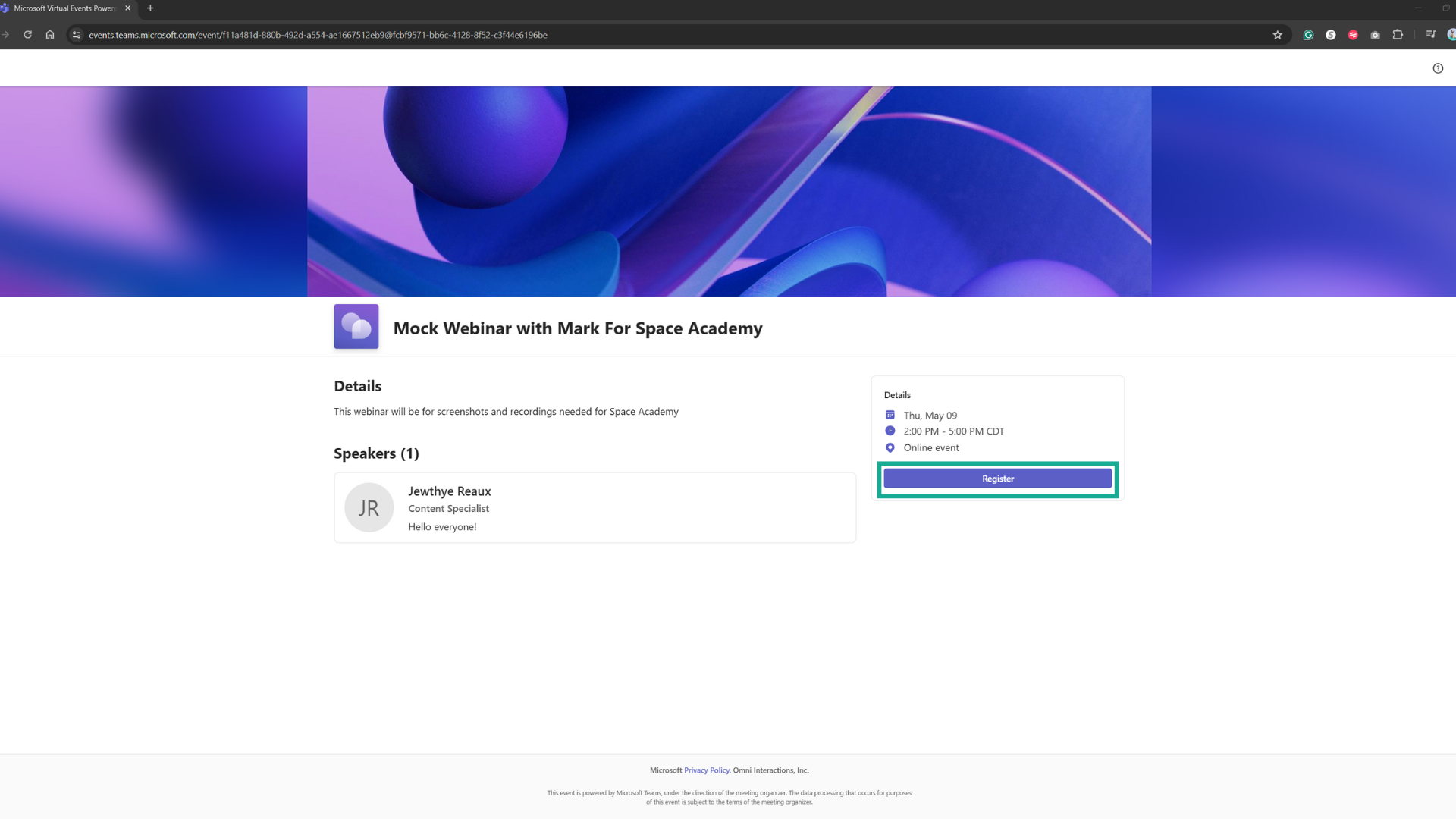Open the Microsoft Privacy Policy link
Image resolution: width=1456 pixels, height=819 pixels.
707,770
